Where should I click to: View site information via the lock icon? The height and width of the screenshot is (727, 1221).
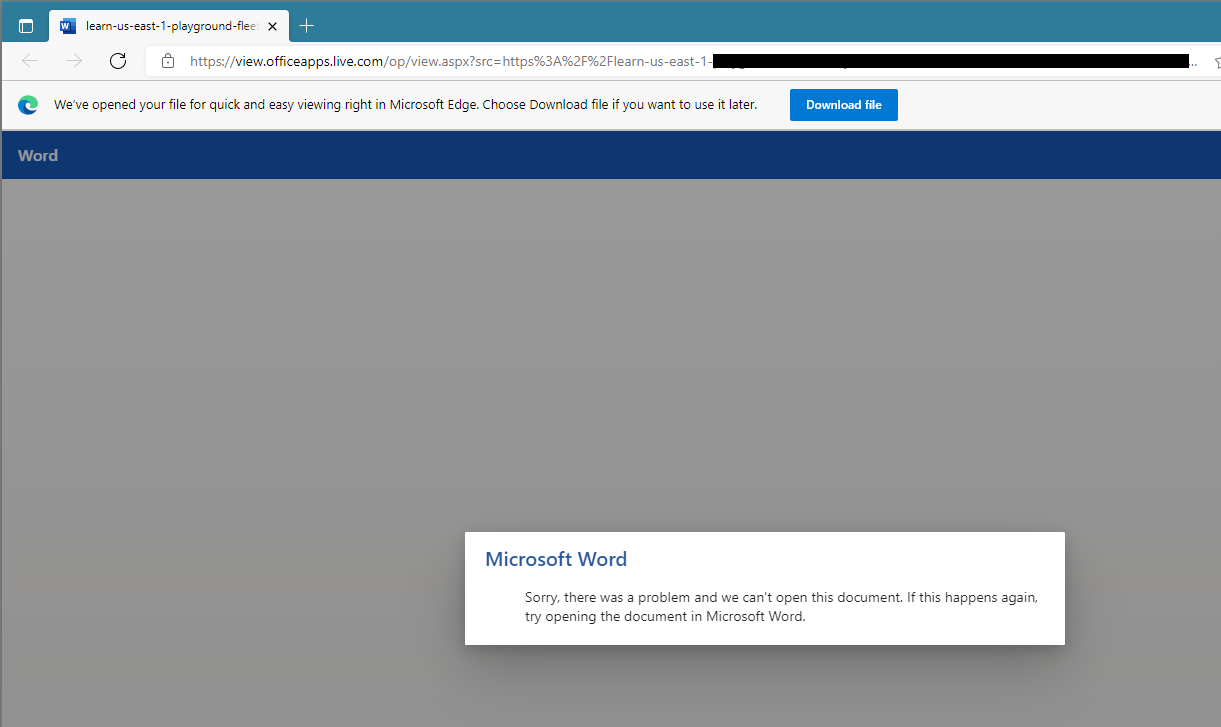point(168,61)
